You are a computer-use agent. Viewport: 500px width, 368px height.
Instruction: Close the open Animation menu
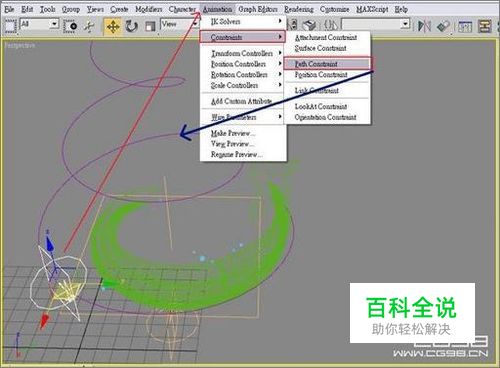[217, 9]
